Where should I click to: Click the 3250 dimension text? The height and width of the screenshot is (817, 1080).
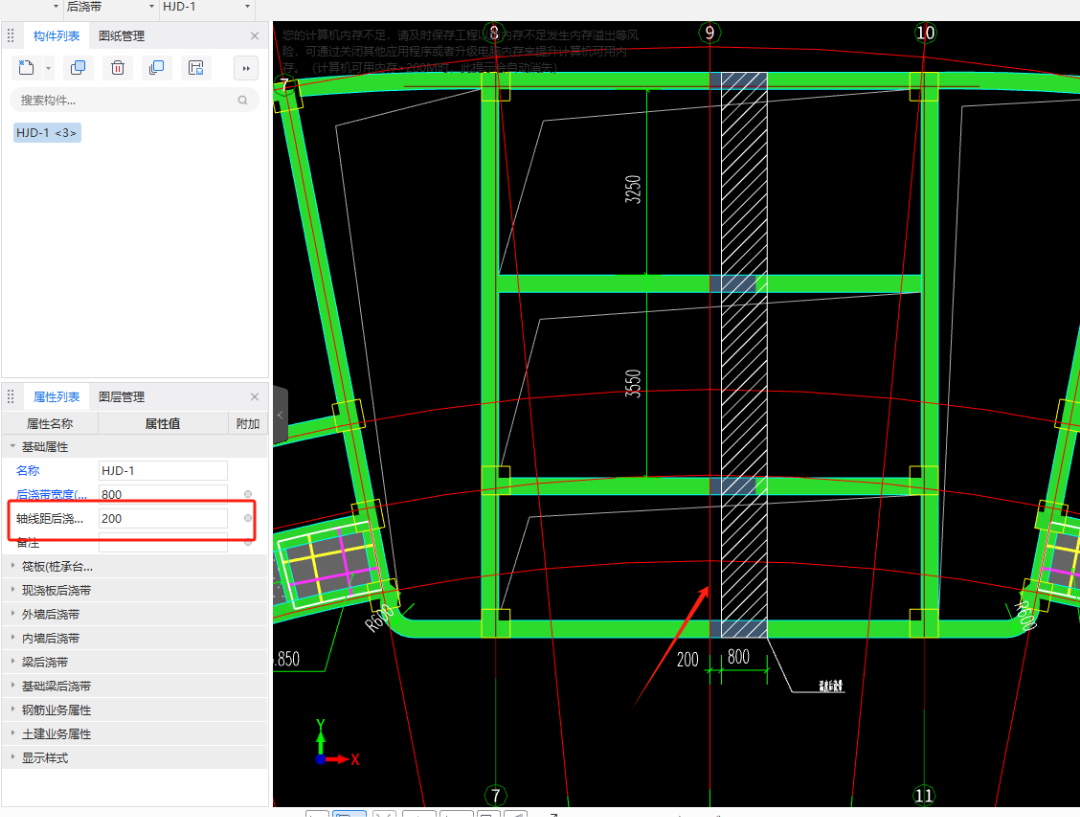point(633,189)
